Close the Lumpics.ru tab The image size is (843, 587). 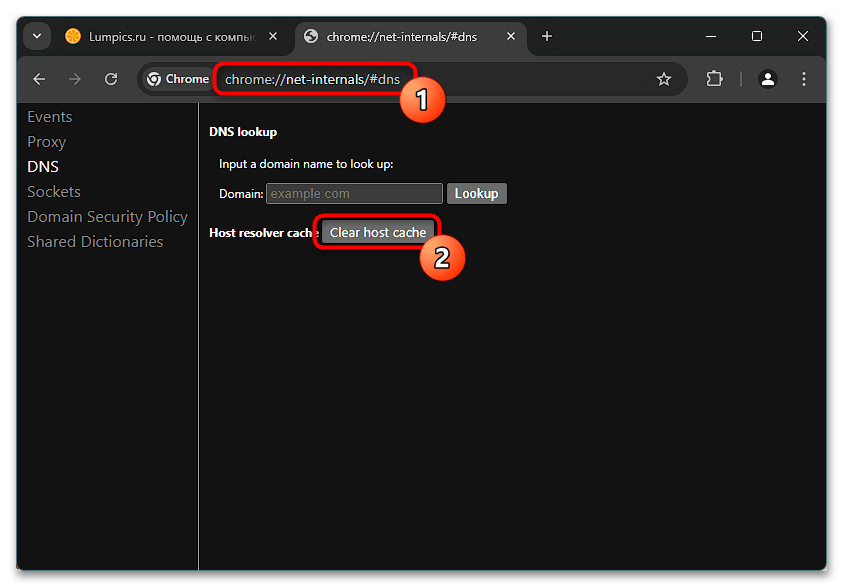[273, 37]
